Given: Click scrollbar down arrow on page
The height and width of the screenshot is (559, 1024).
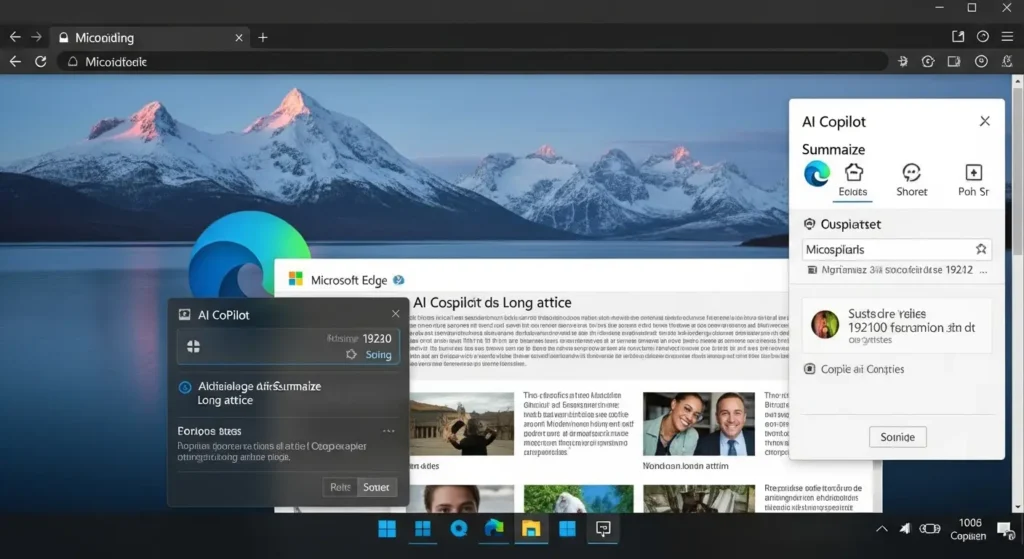Looking at the screenshot, I should tap(1017, 507).
